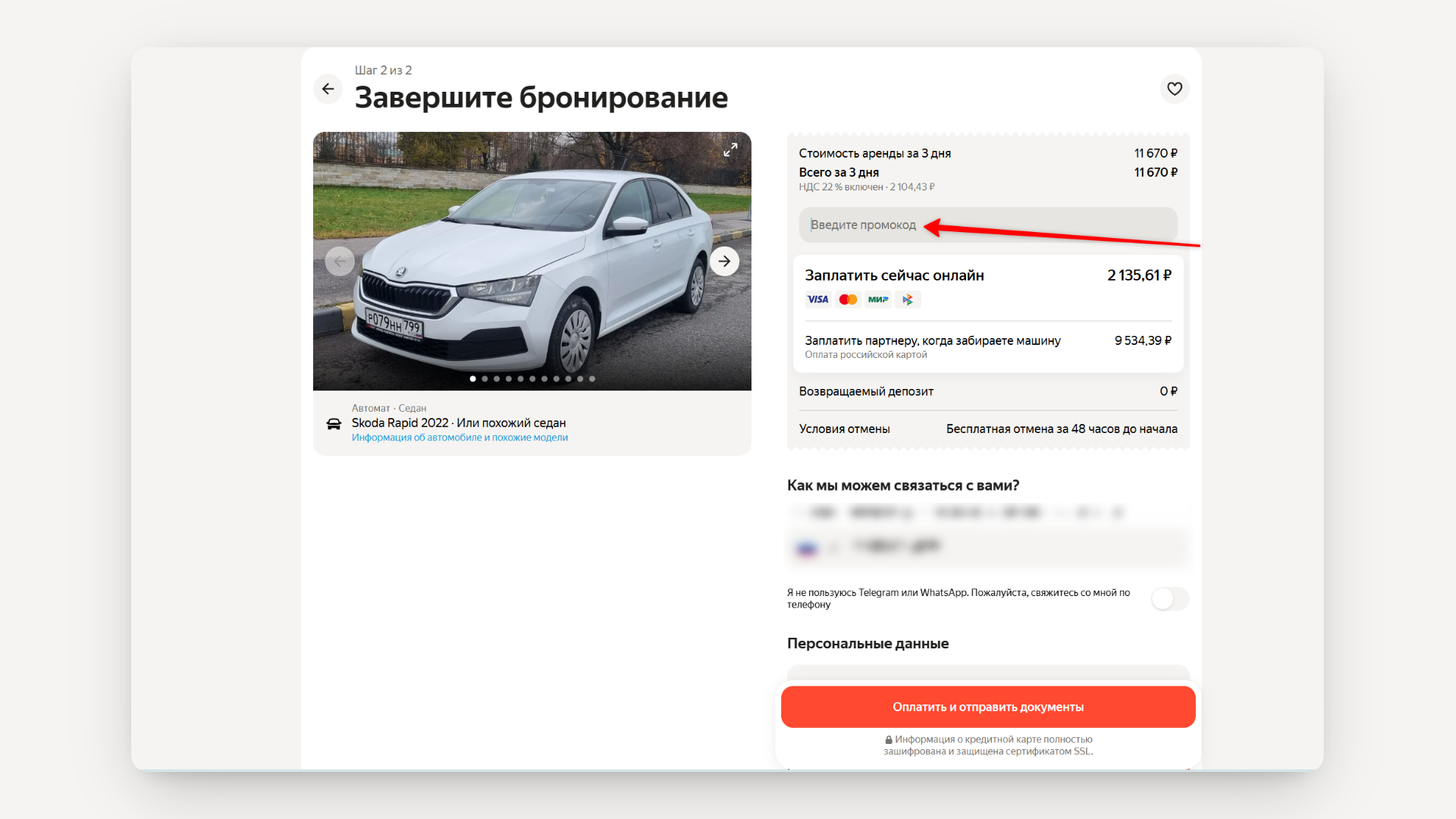The image size is (1456, 819).
Task: Open the country flag selector in phone field
Action: (x=808, y=547)
